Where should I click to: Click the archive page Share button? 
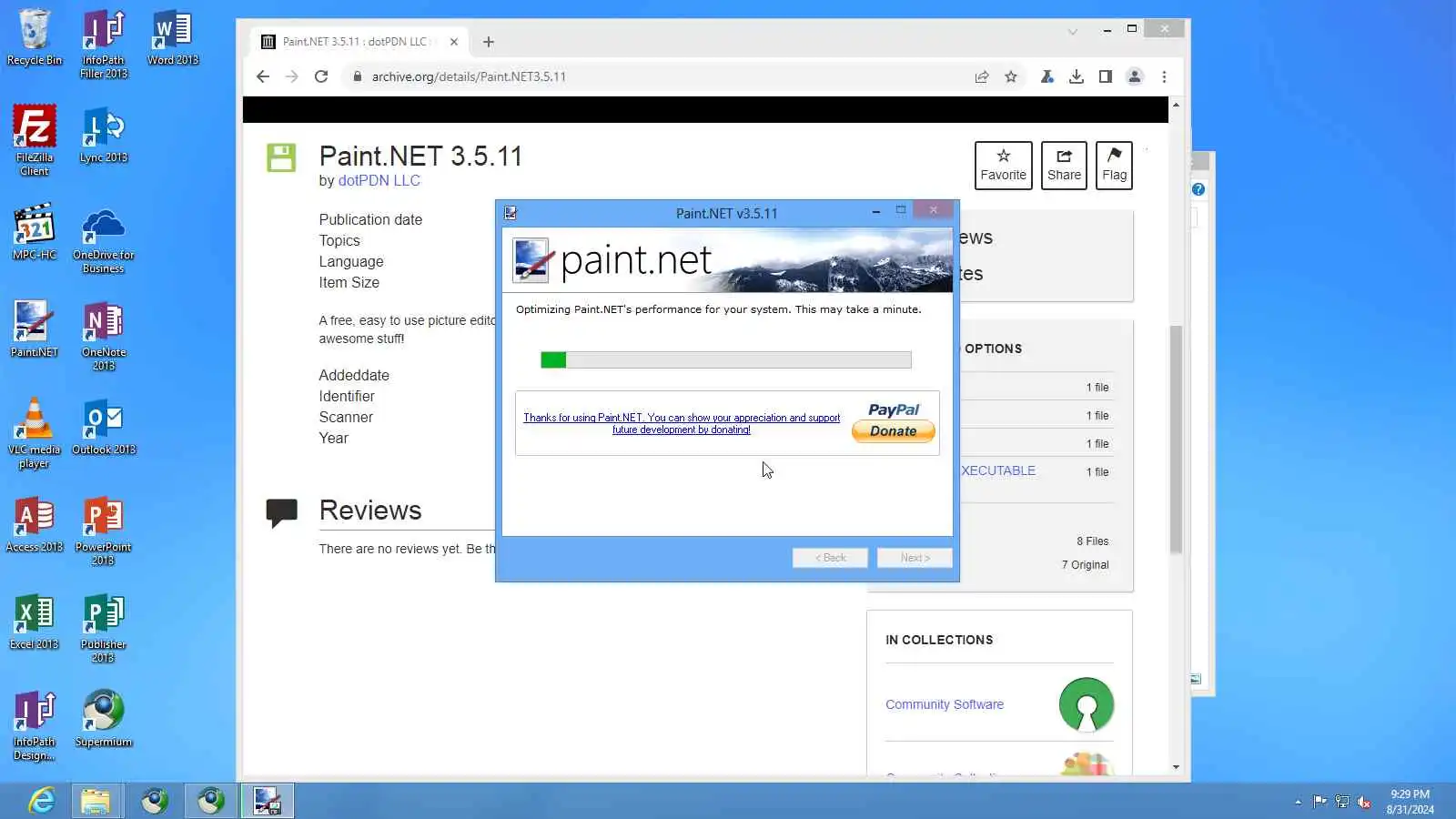(1064, 166)
